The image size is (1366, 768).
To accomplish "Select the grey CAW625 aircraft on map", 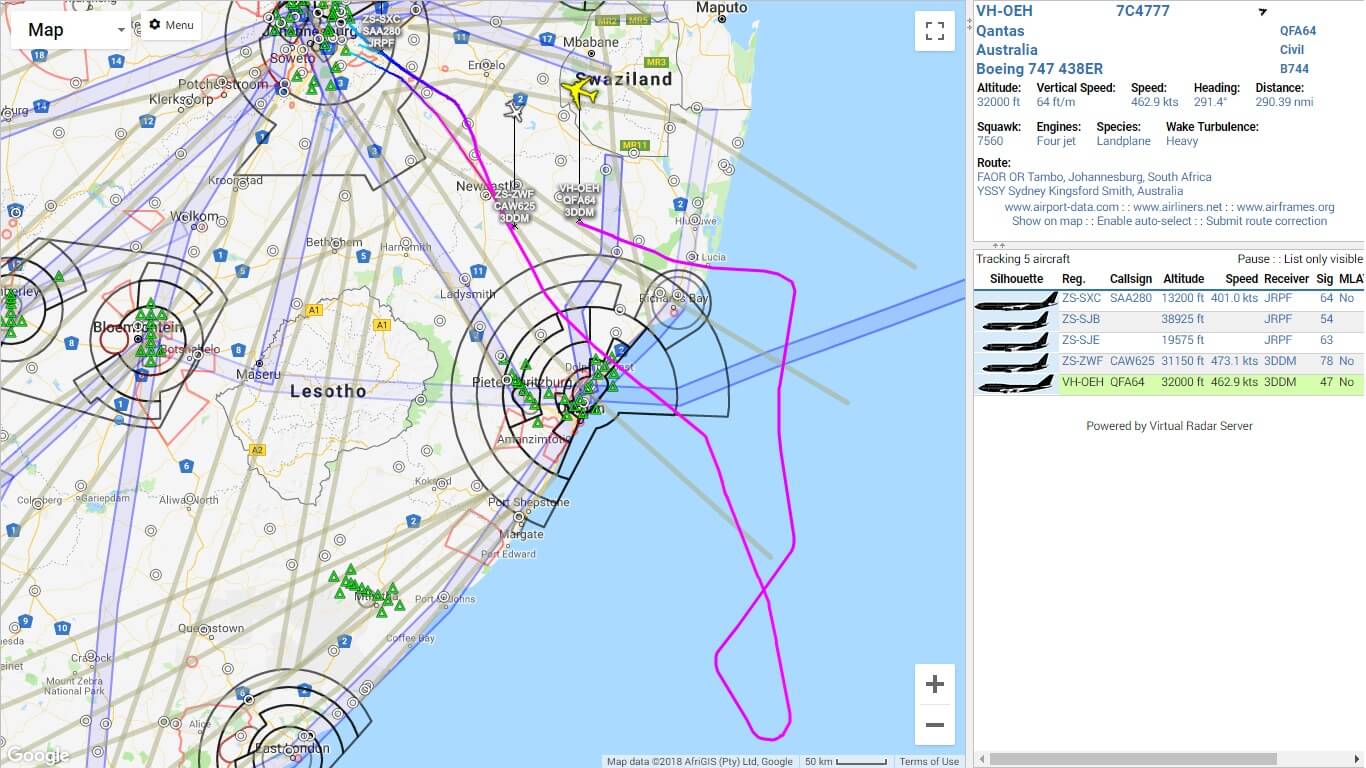I will (516, 109).
